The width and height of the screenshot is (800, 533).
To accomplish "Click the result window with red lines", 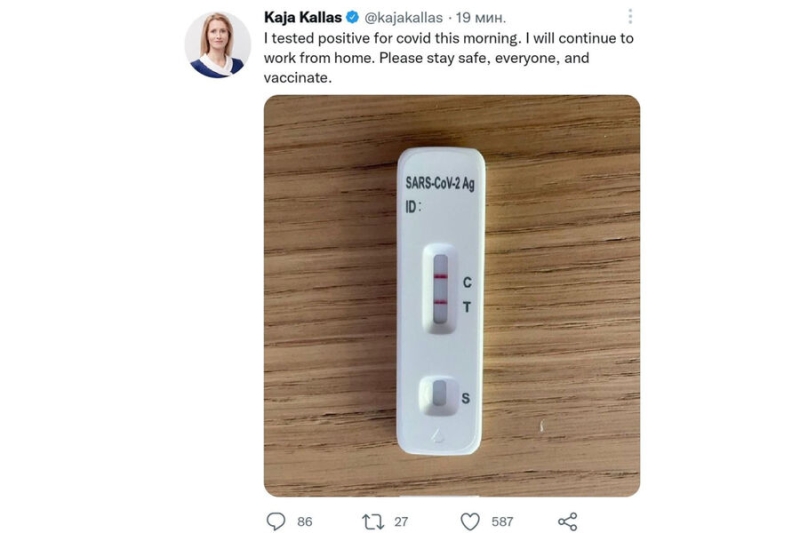I will coord(440,287).
